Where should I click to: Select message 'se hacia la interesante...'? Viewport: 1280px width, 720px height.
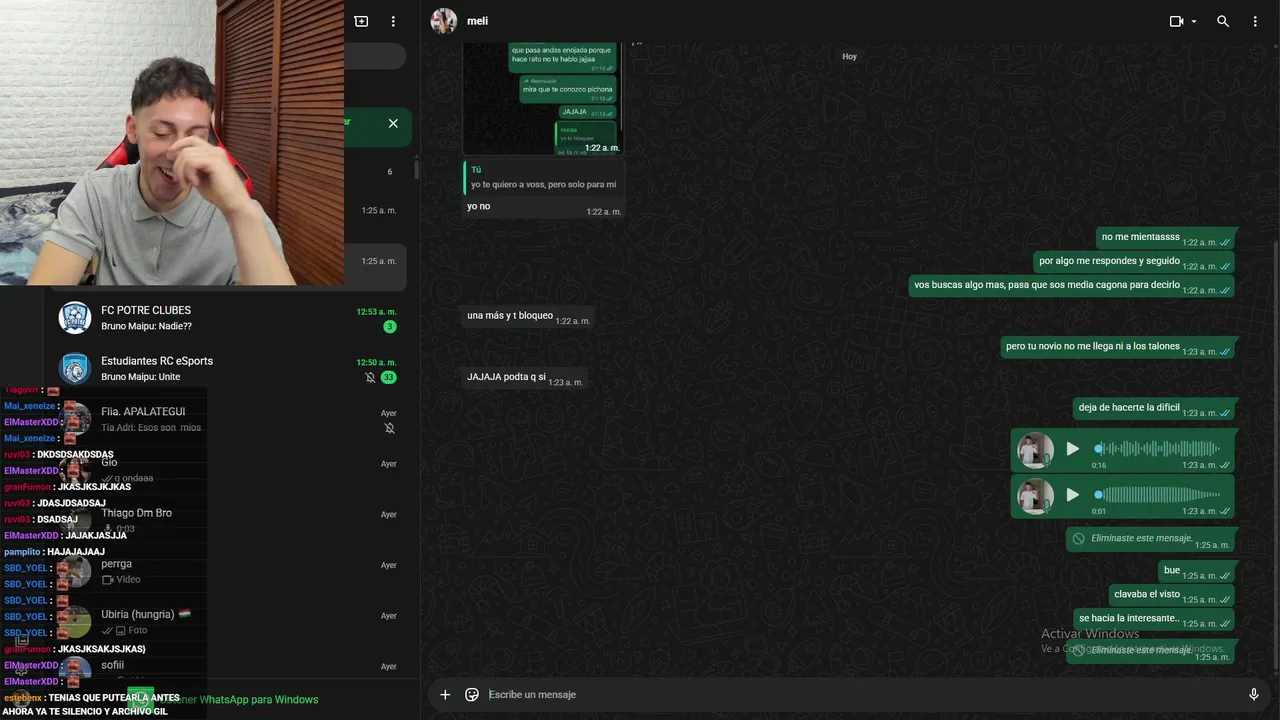(x=1154, y=619)
